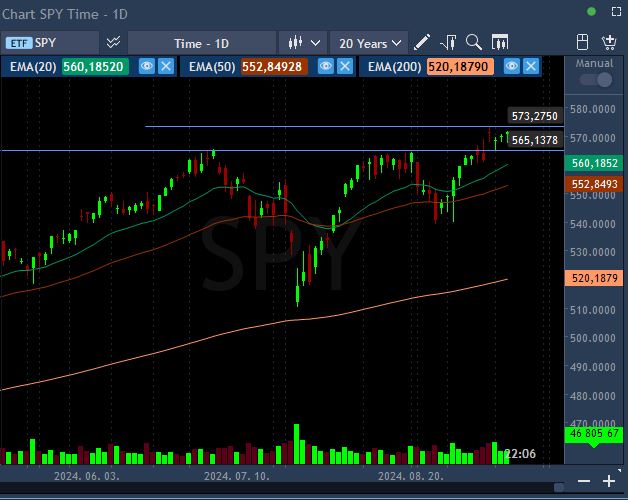The height and width of the screenshot is (500, 628).
Task: Open the 20 Years range dropdown
Action: click(369, 43)
